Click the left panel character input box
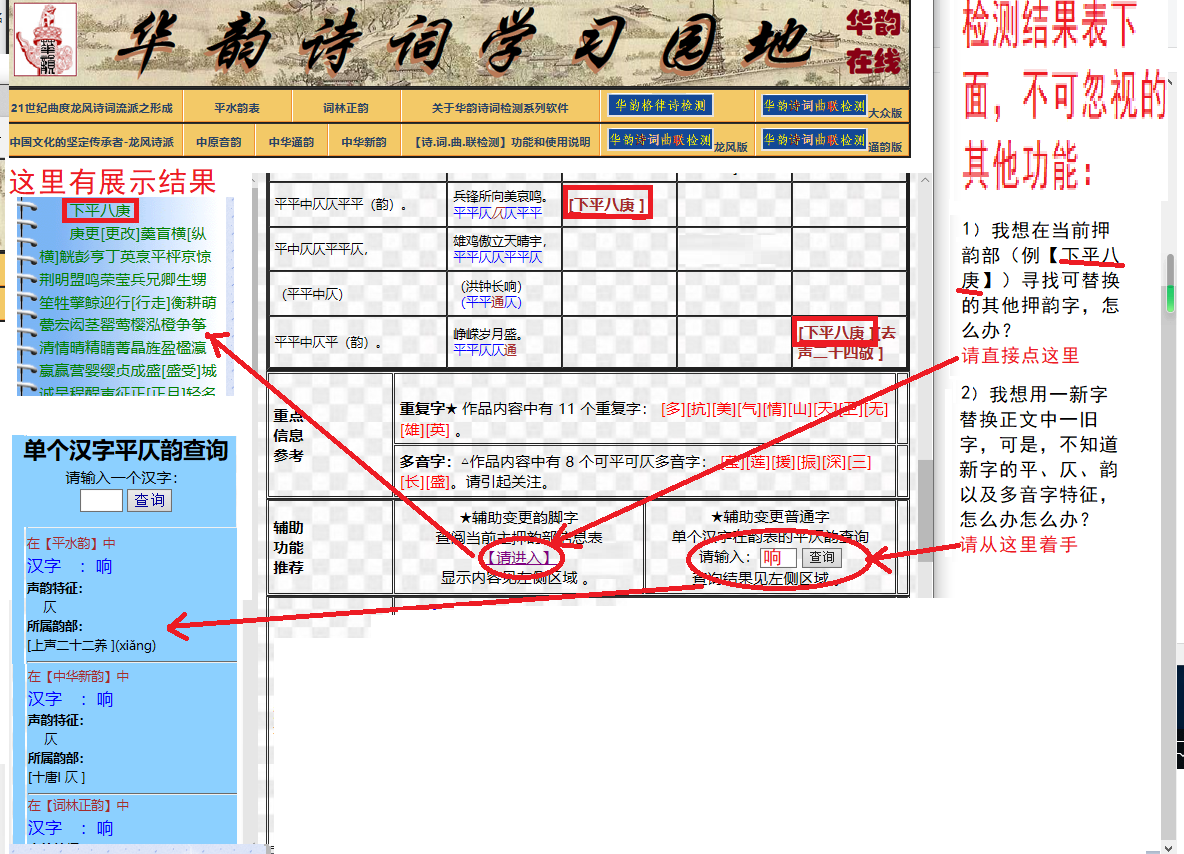Screen dimensions: 1184x854 click(x=101, y=500)
